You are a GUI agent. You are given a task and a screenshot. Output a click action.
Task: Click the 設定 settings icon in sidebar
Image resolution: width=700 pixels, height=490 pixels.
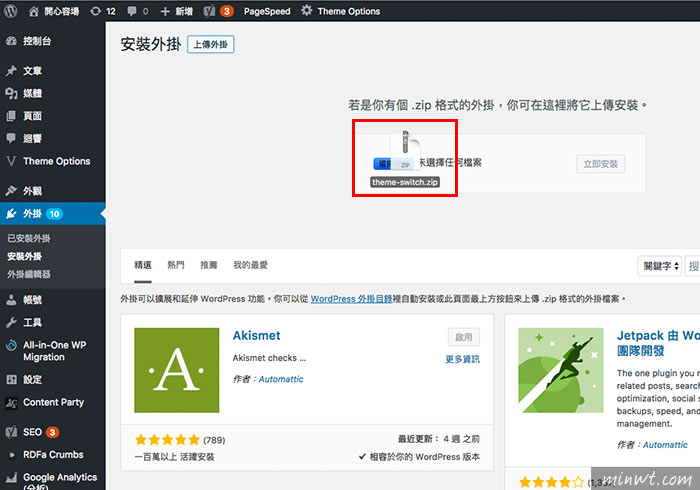point(11,379)
